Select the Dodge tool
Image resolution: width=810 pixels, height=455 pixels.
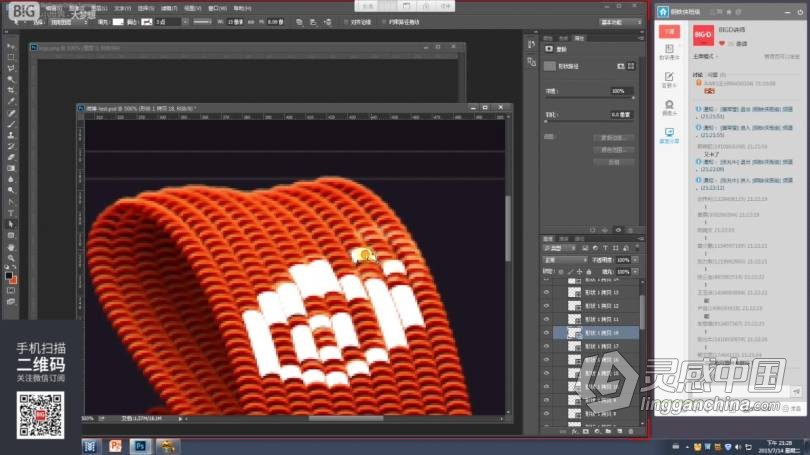[11, 191]
